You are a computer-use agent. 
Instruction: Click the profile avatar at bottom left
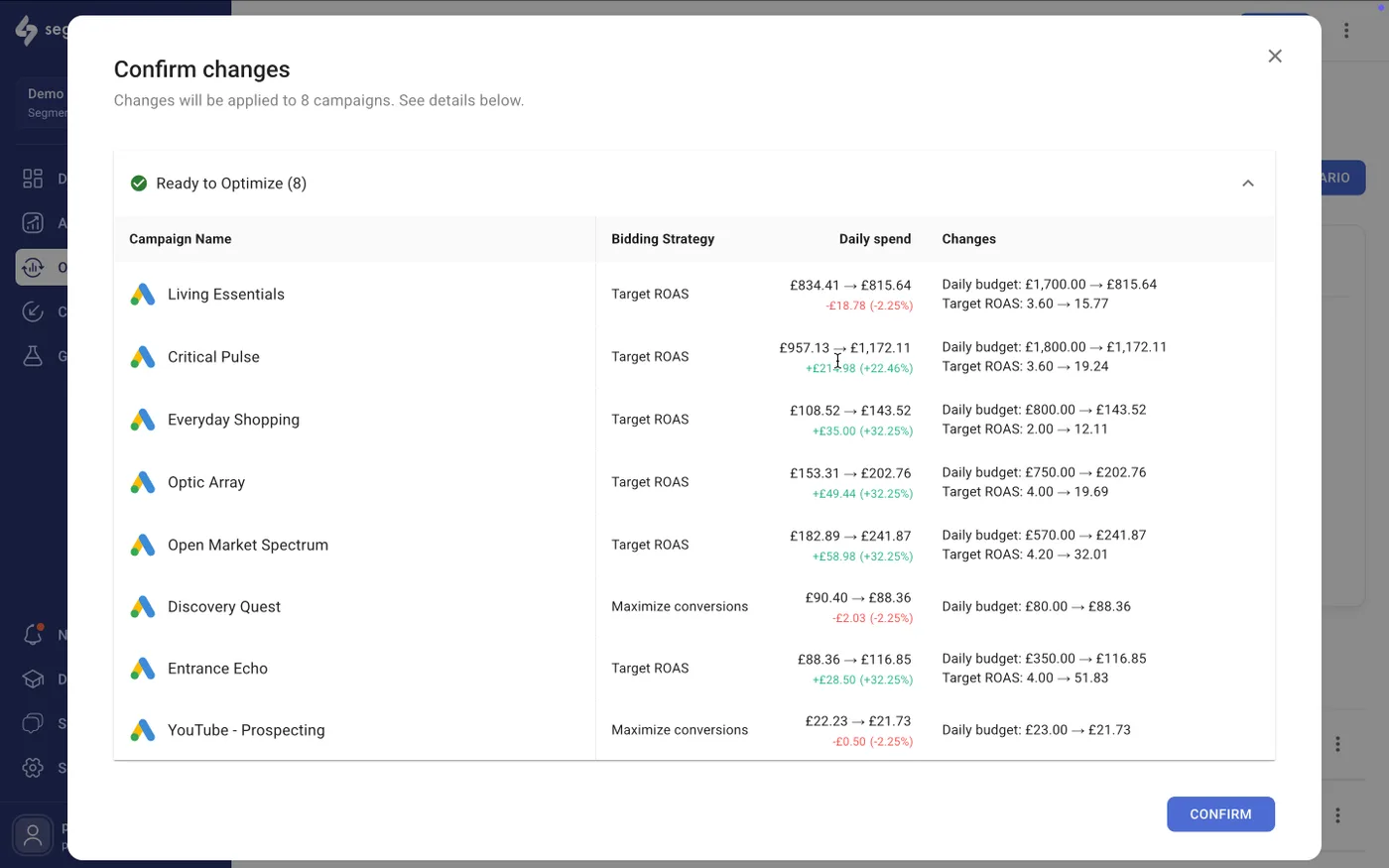tap(33, 834)
